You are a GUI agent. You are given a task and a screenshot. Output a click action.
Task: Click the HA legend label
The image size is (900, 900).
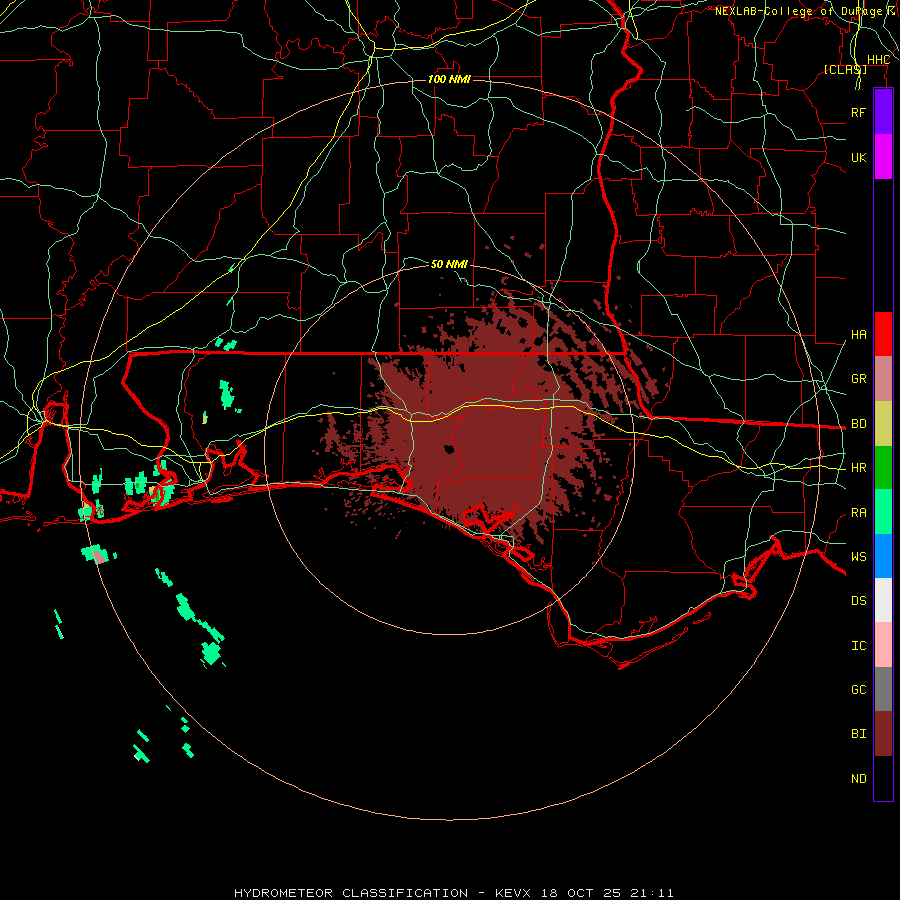point(858,335)
